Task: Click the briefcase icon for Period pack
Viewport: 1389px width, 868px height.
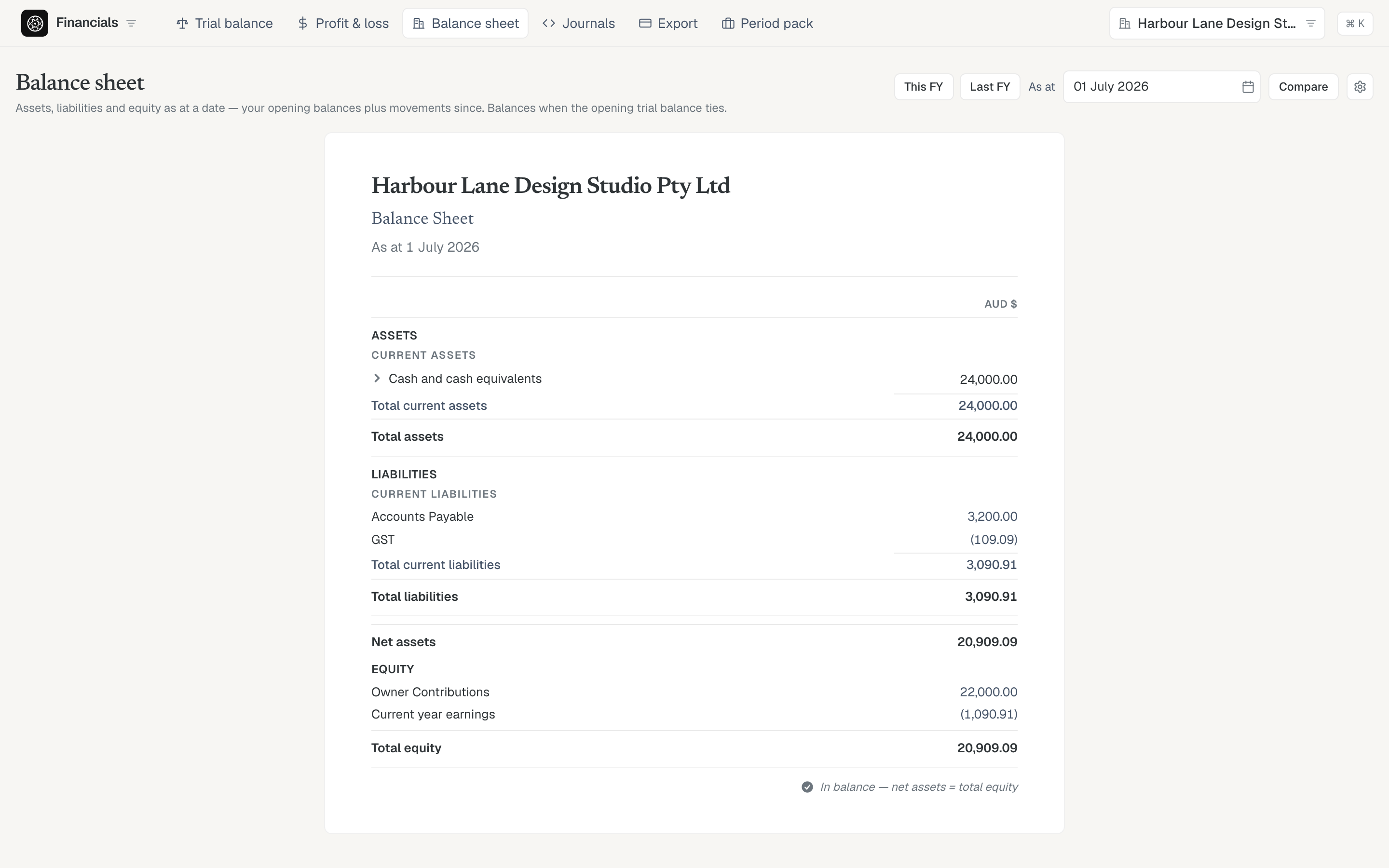Action: 728,24
